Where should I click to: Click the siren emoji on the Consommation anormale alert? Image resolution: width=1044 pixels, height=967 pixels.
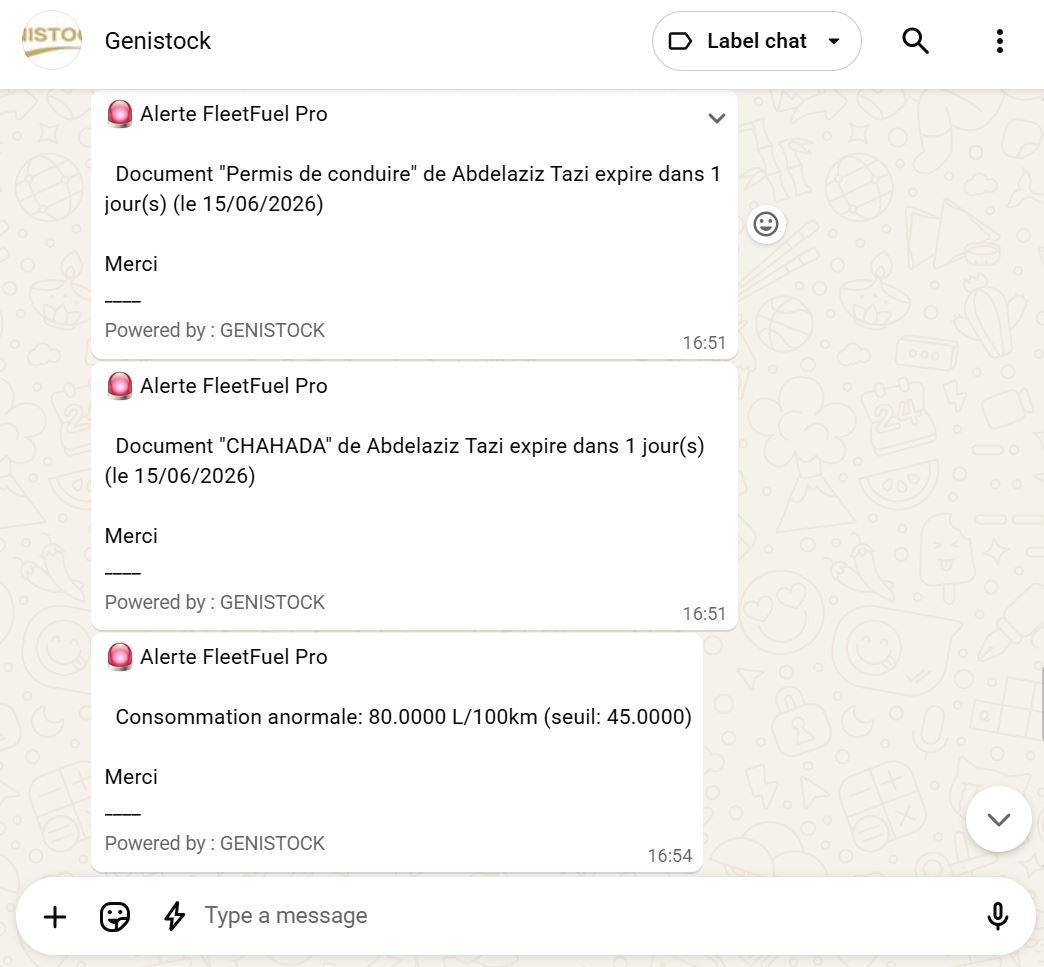tap(120, 657)
